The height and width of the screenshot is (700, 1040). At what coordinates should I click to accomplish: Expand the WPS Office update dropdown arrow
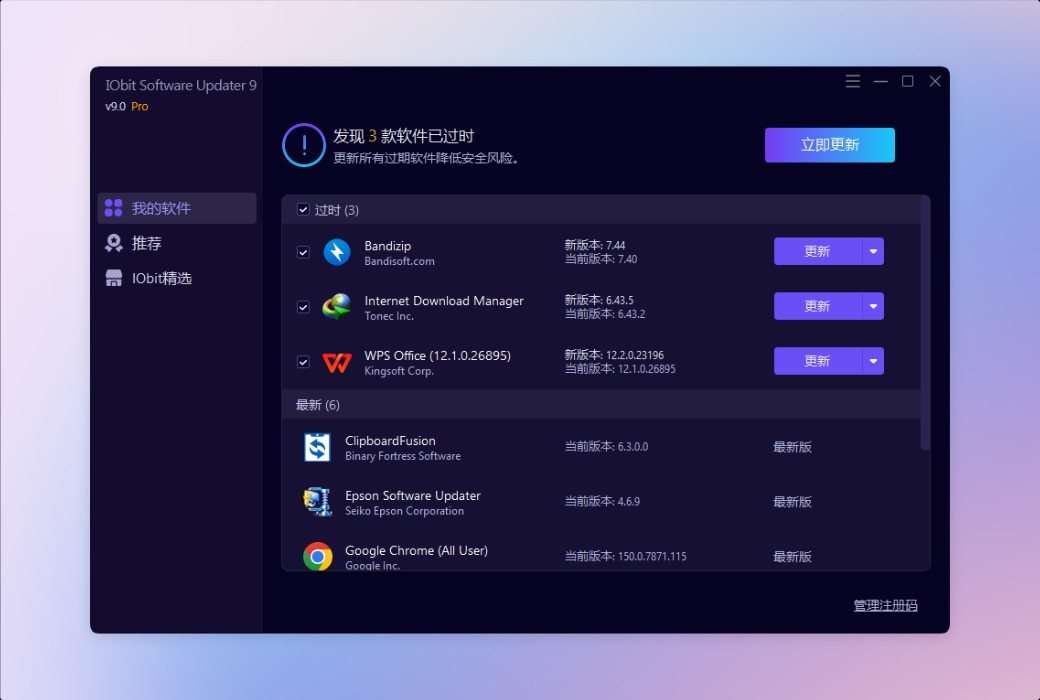tap(874, 362)
